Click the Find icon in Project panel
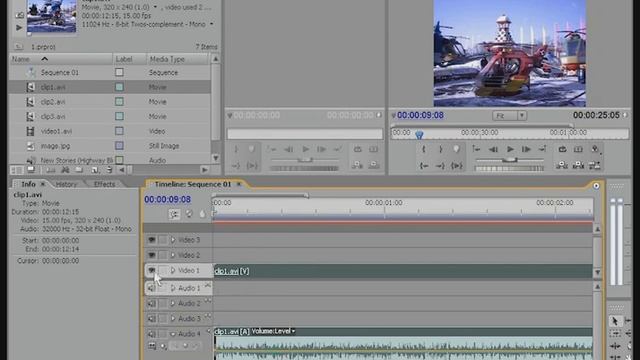The image size is (640, 360). (65, 170)
